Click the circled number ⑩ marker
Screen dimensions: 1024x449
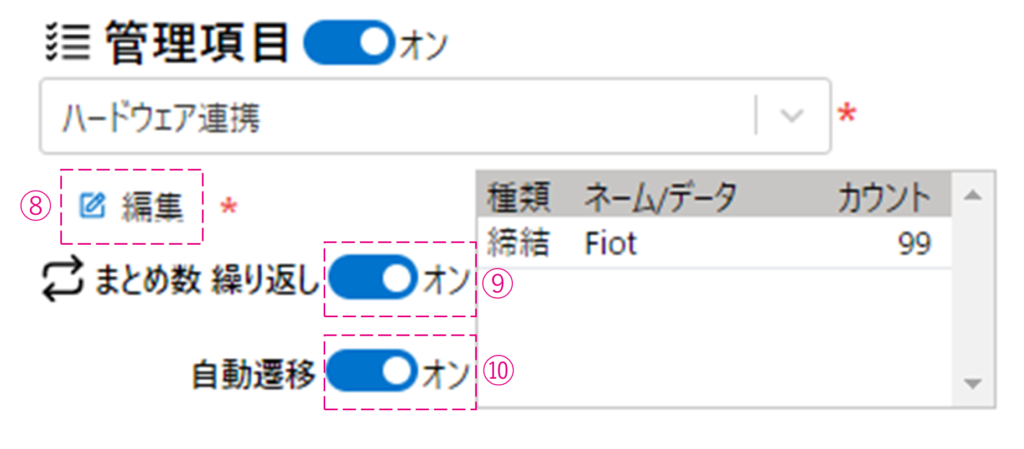[497, 372]
